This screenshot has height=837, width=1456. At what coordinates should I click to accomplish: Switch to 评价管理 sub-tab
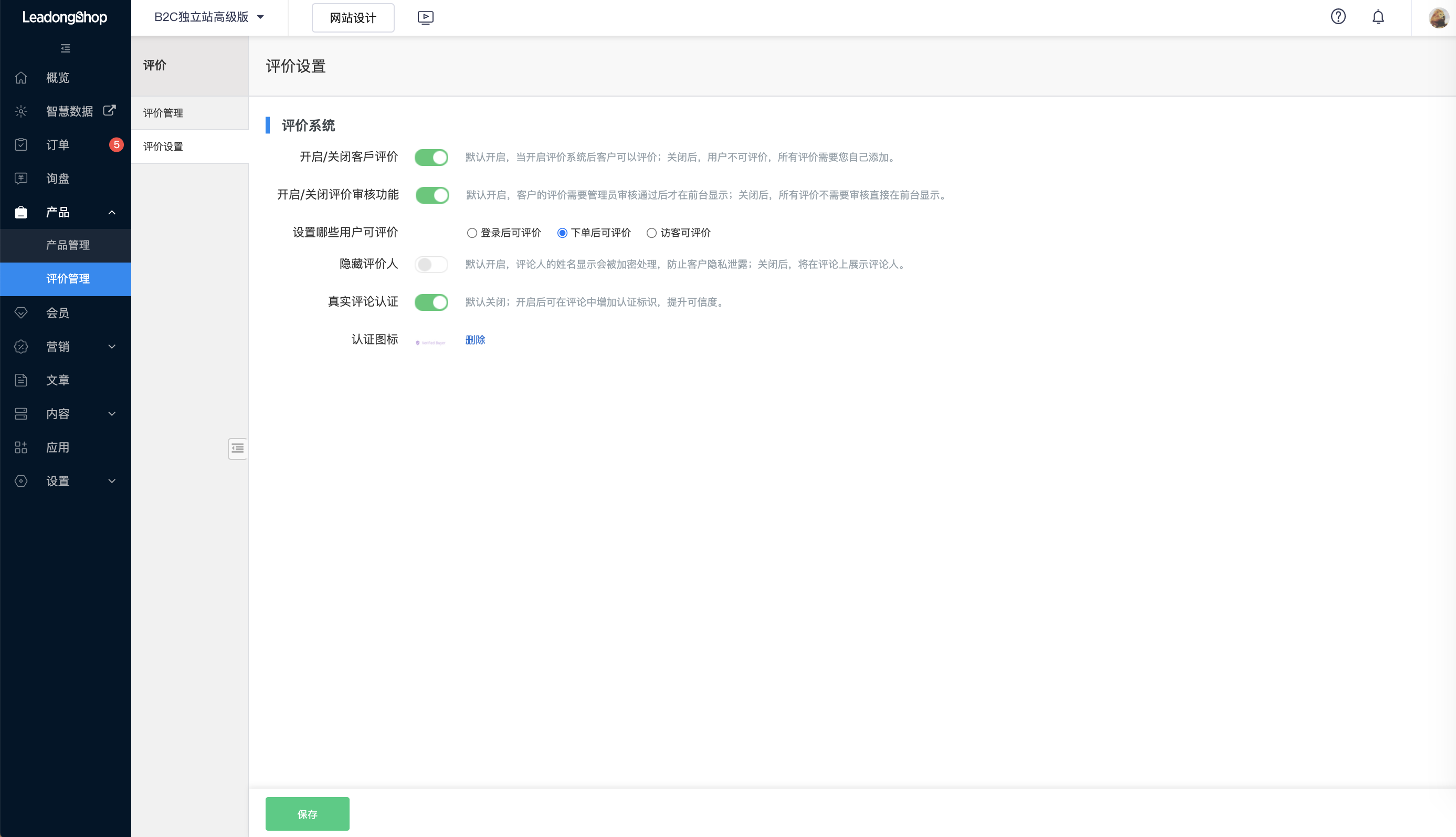[x=163, y=113]
